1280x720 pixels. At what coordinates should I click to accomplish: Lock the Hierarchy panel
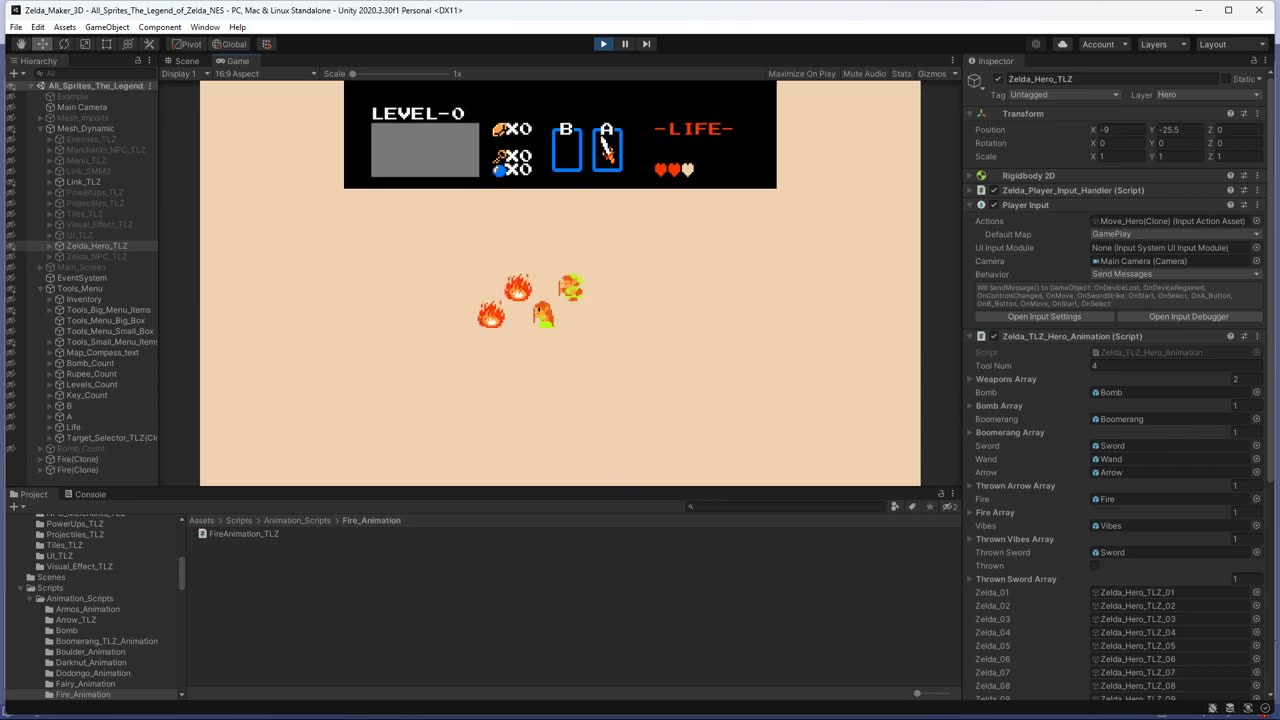tap(138, 61)
